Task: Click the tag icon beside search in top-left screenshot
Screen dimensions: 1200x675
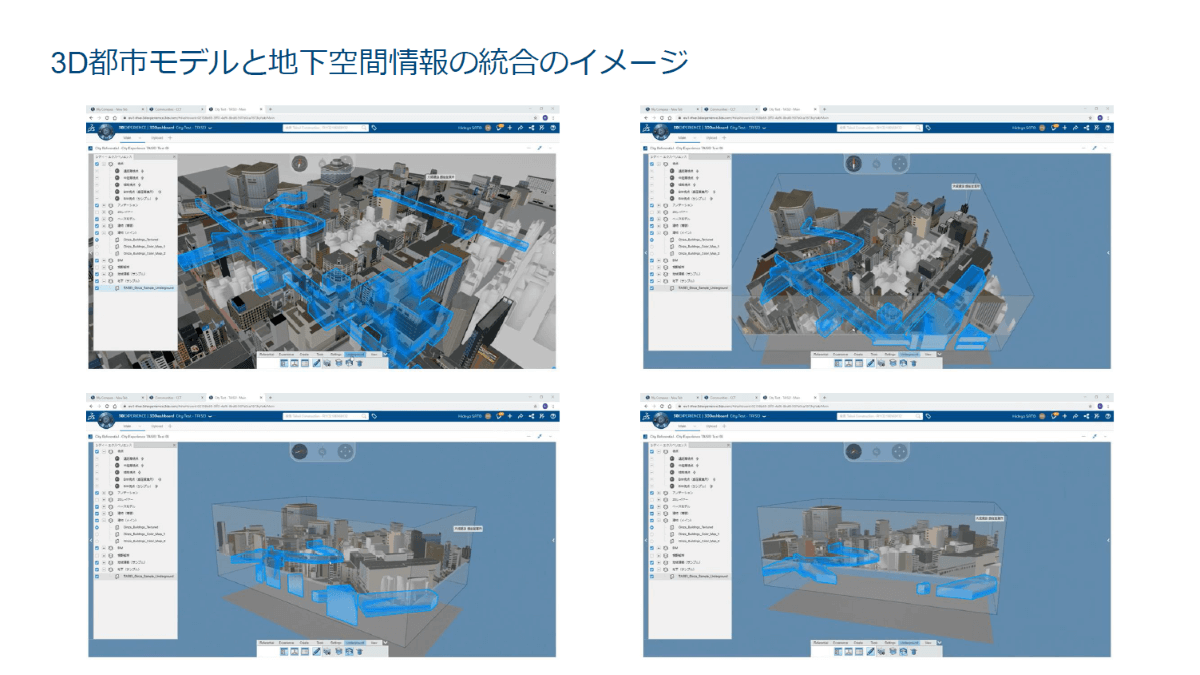Action: click(x=373, y=128)
